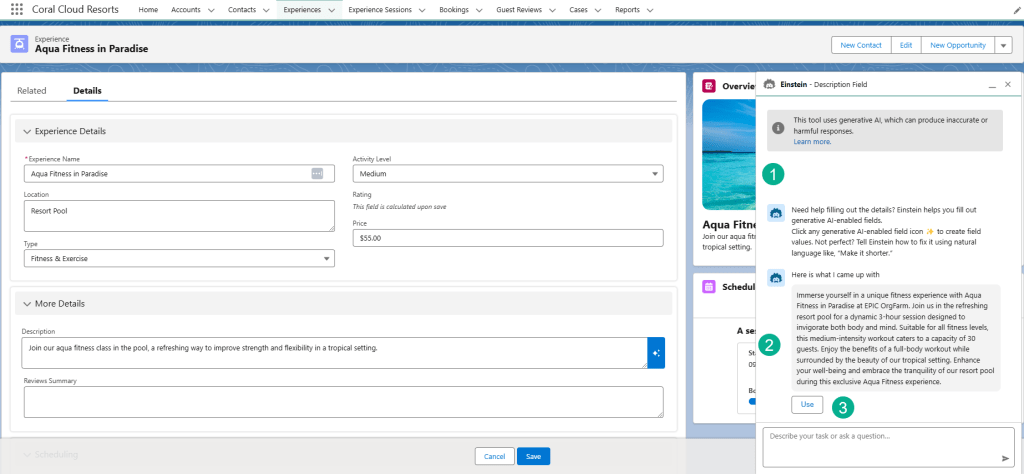1024x474 pixels.
Task: Switch to the Related tab
Action: pyautogui.click(x=32, y=91)
